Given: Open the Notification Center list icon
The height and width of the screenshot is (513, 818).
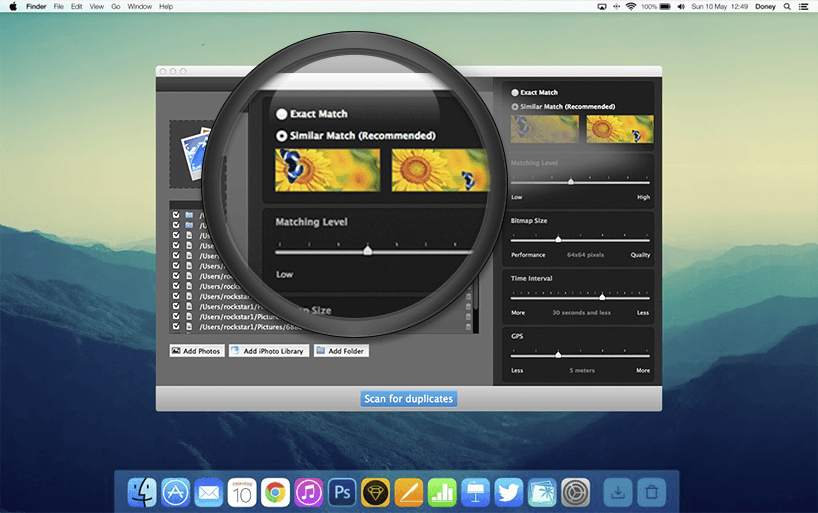Looking at the screenshot, I should click(x=803, y=6).
